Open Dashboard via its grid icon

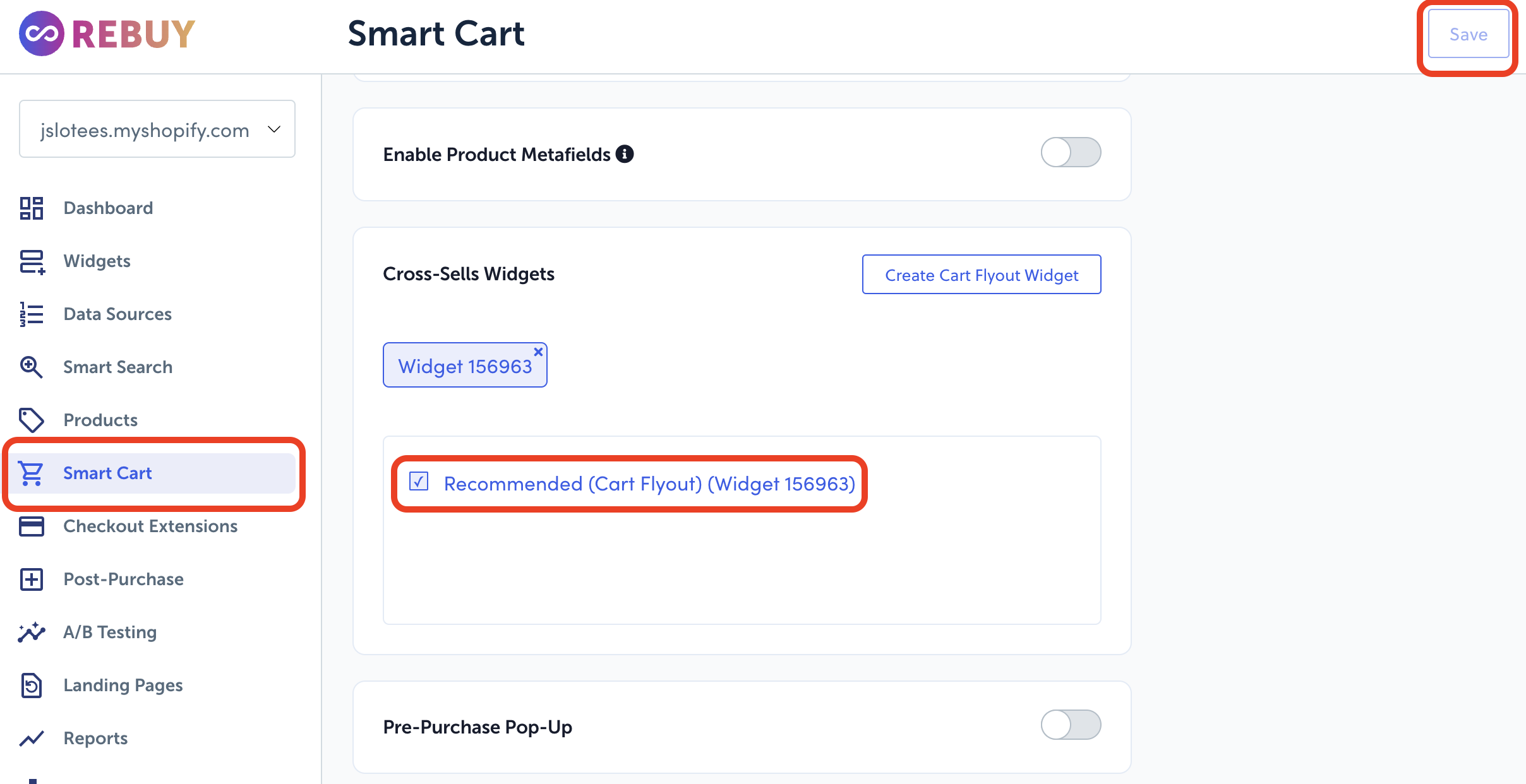click(x=32, y=208)
